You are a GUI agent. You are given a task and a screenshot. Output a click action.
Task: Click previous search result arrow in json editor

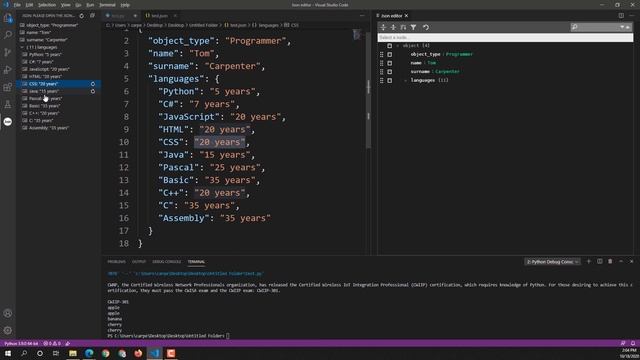[628, 27]
